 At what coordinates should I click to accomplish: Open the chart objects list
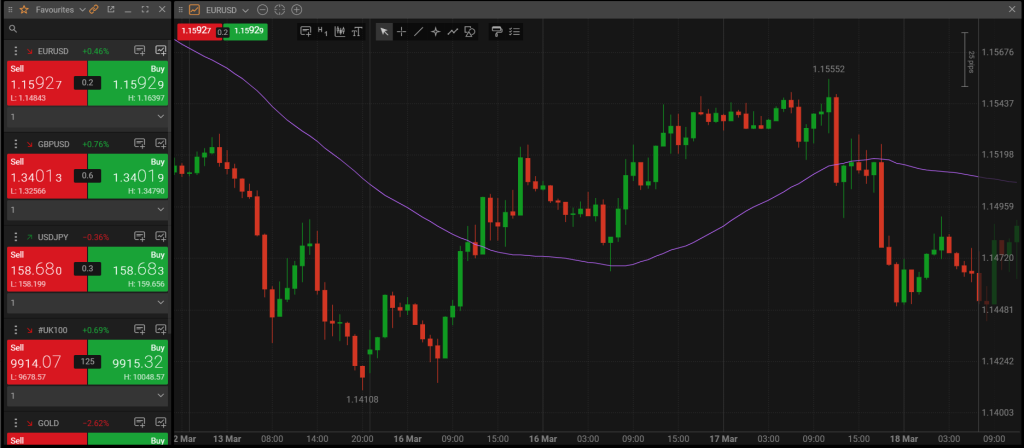pyautogui.click(x=515, y=31)
